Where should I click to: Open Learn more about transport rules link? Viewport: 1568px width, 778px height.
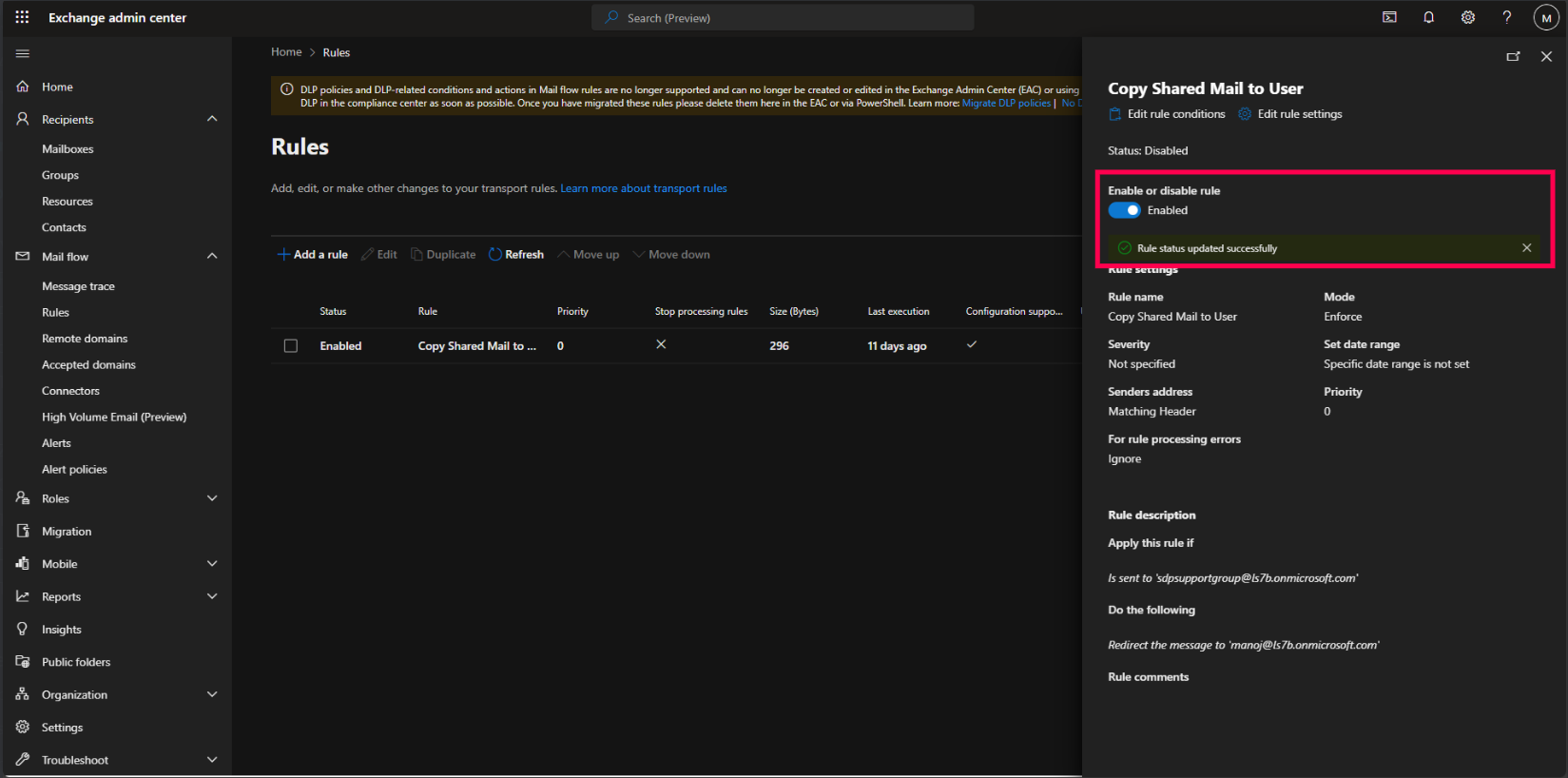[x=643, y=188]
